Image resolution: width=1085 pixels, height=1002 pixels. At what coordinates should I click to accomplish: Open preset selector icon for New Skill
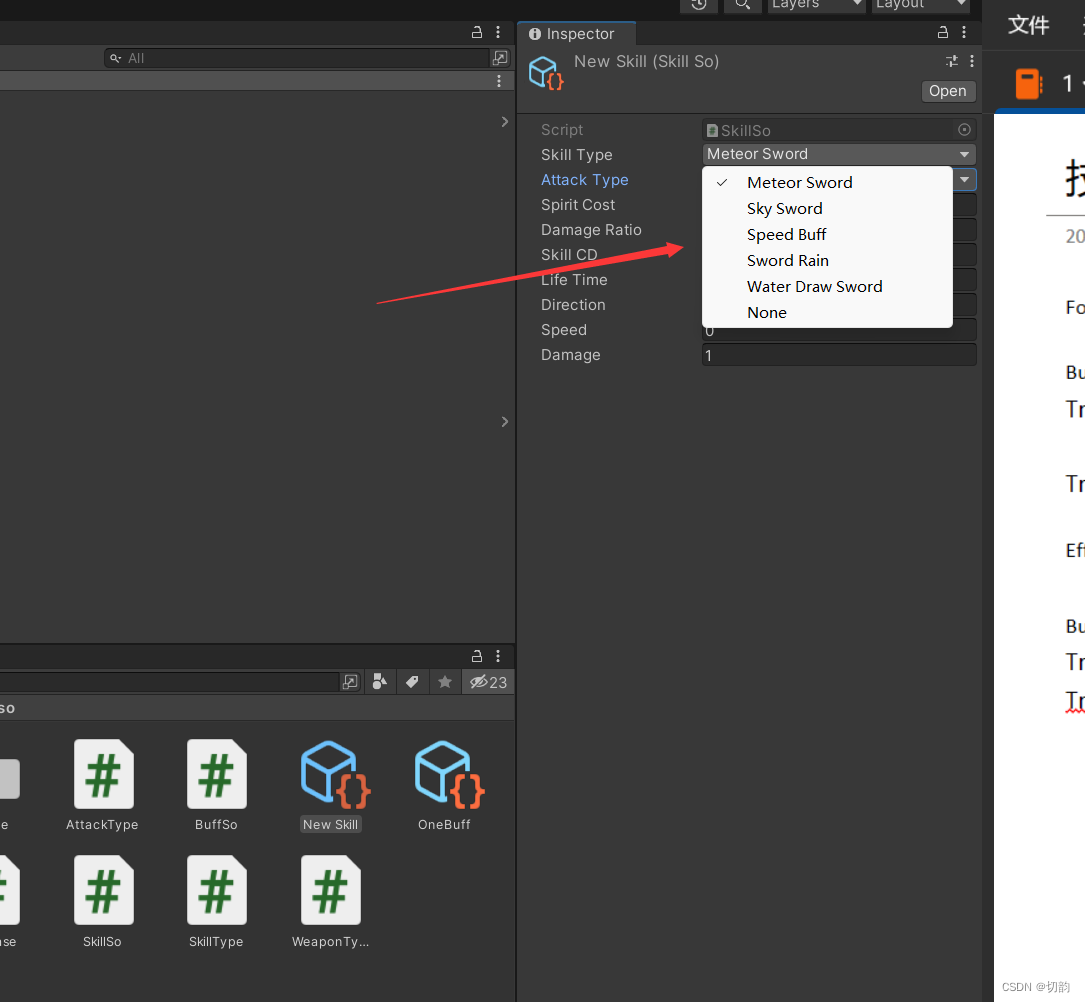[x=952, y=61]
